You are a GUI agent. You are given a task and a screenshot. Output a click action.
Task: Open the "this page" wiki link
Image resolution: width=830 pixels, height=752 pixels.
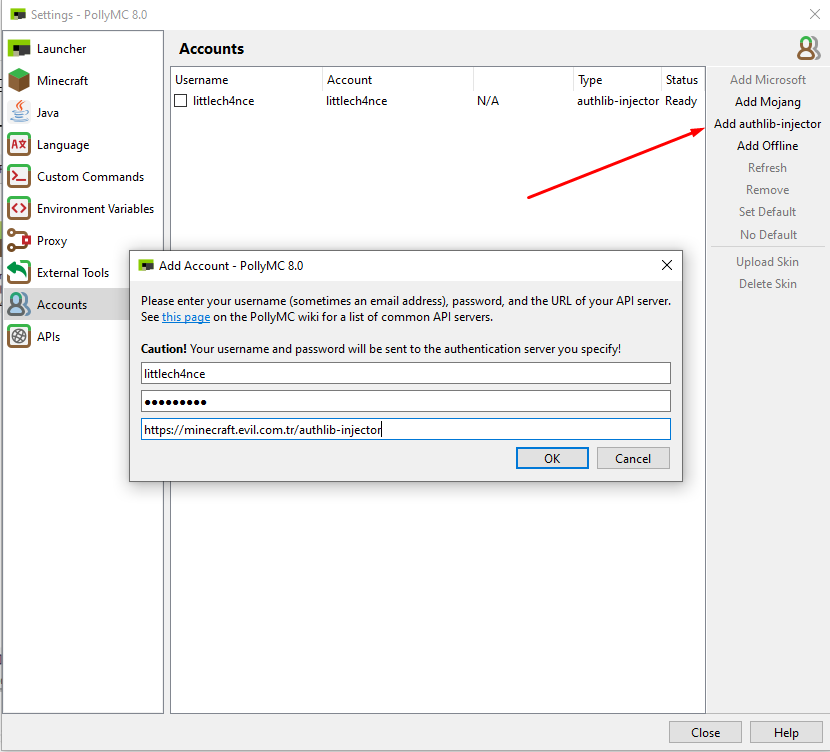tap(186, 317)
